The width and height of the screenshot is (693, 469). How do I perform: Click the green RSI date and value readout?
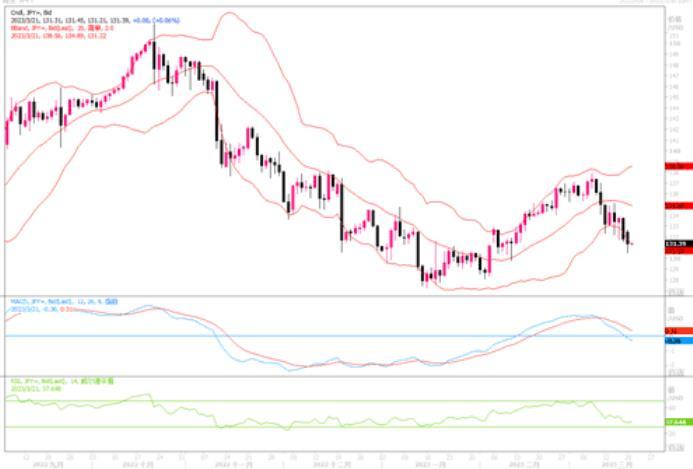coord(36,388)
